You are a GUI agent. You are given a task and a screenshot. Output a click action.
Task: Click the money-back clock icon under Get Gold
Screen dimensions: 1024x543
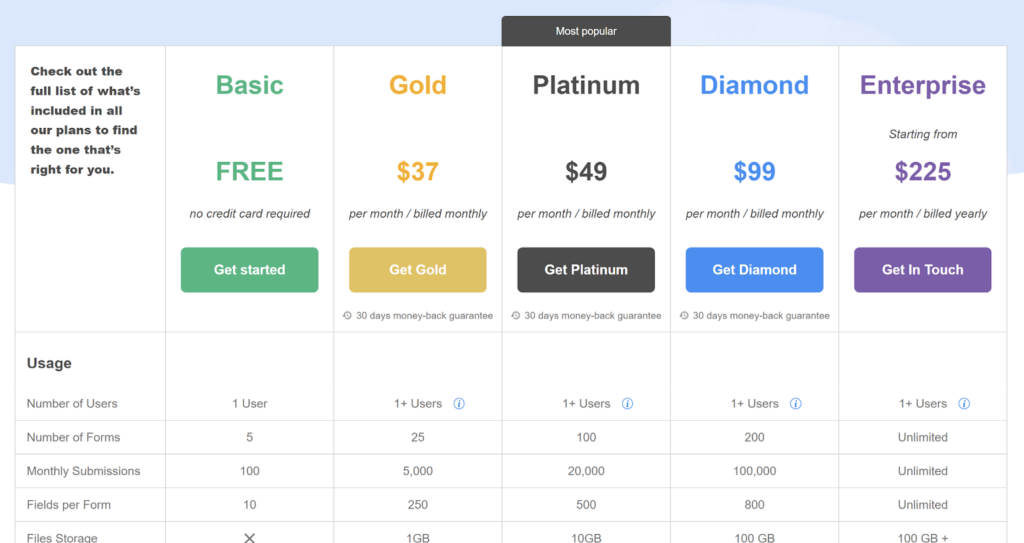tap(347, 316)
